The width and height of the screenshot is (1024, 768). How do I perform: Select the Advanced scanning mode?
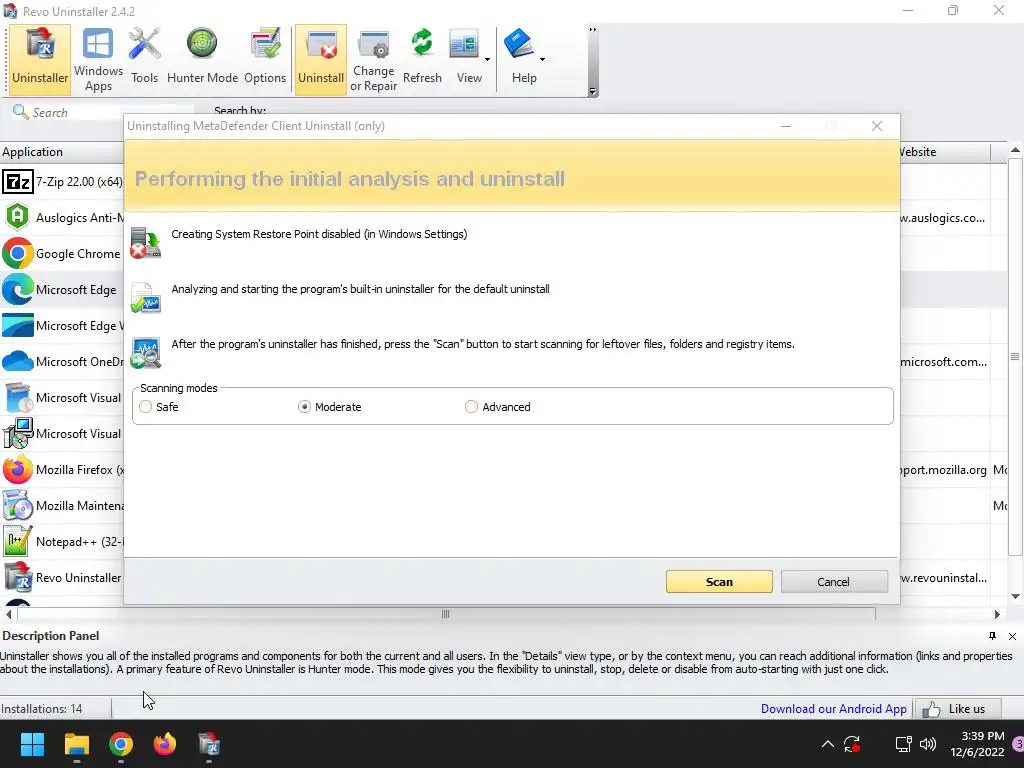(x=472, y=407)
